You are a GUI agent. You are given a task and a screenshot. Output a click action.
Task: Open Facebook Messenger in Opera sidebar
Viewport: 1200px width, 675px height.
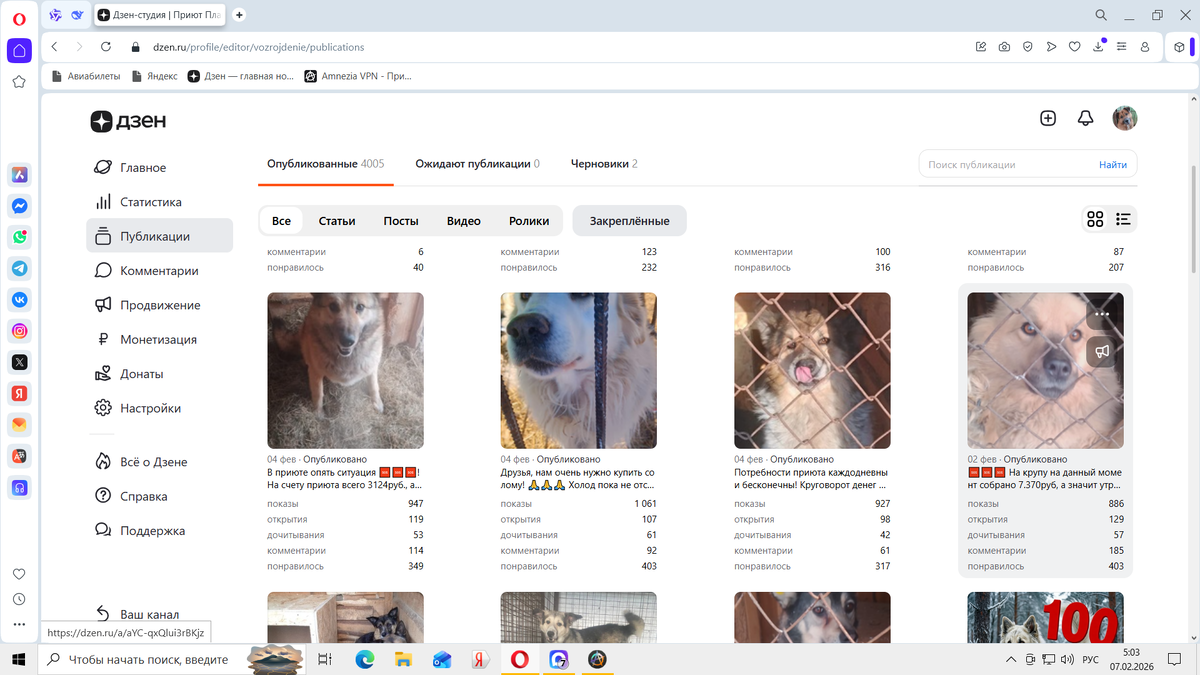pyautogui.click(x=19, y=206)
